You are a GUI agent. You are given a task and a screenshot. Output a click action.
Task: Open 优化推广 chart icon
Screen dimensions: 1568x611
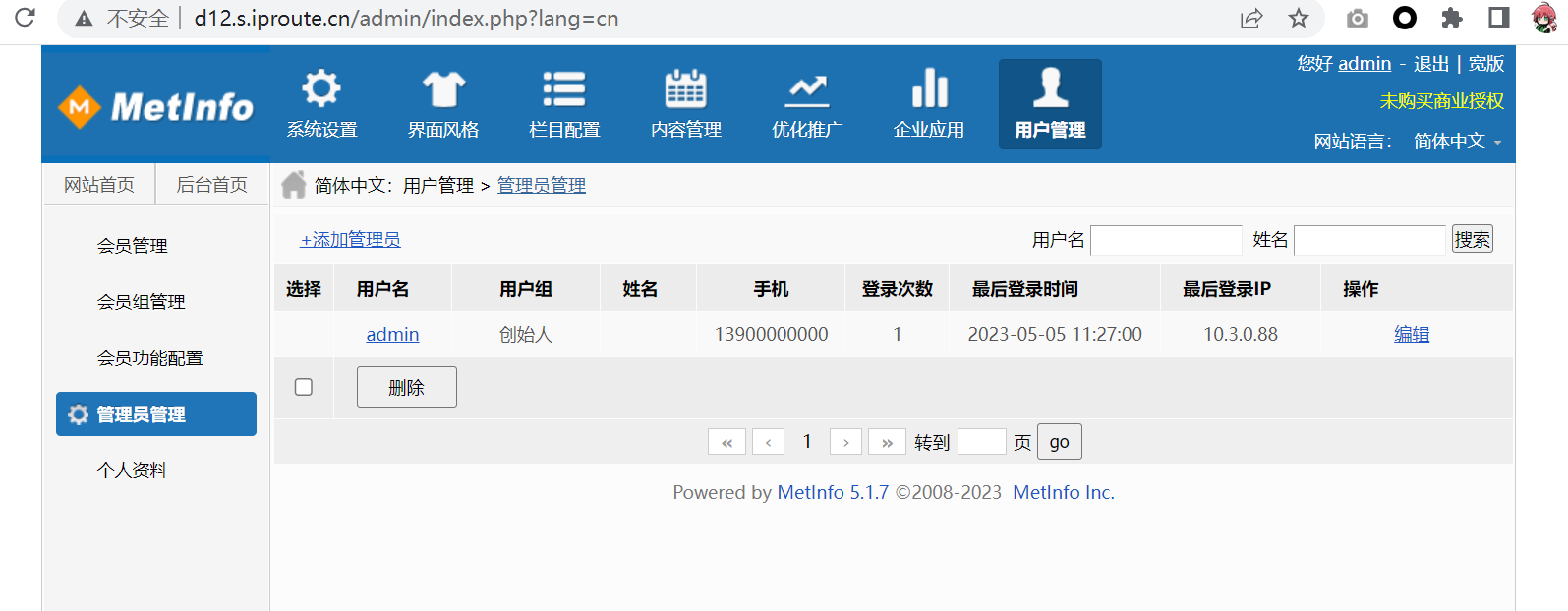(807, 89)
